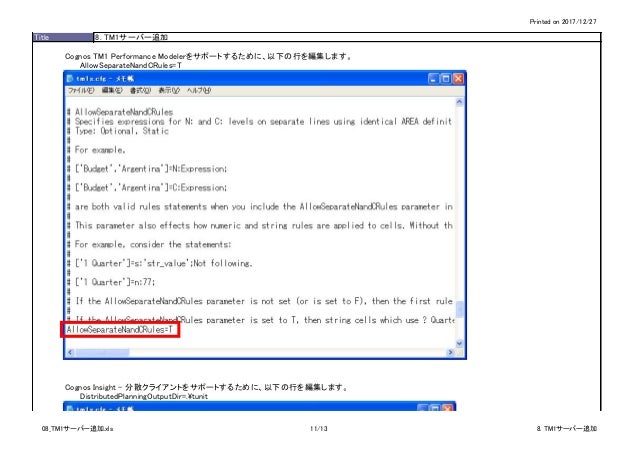Open the 書式(O) menu in Notepad
Image resolution: width=638 pixels, height=451 pixels.
140,90
